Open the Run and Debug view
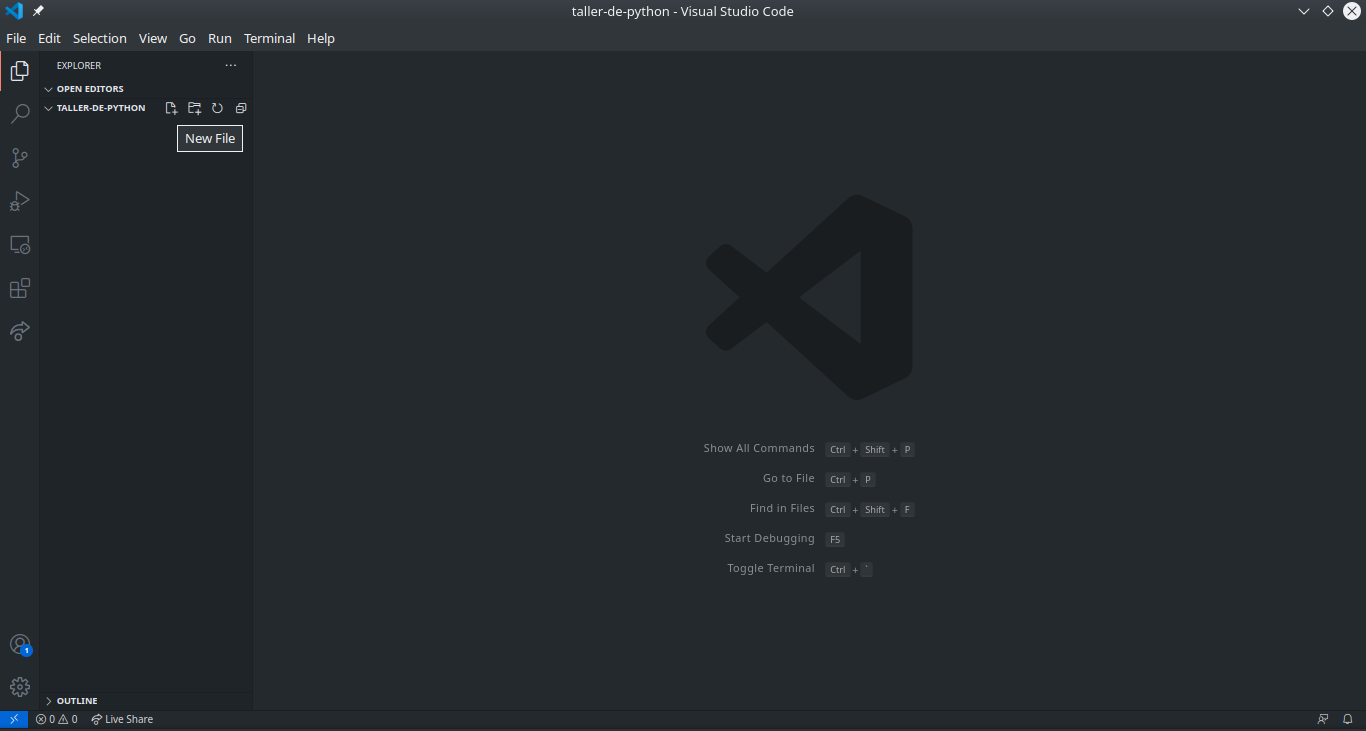The height and width of the screenshot is (731, 1366). click(19, 201)
